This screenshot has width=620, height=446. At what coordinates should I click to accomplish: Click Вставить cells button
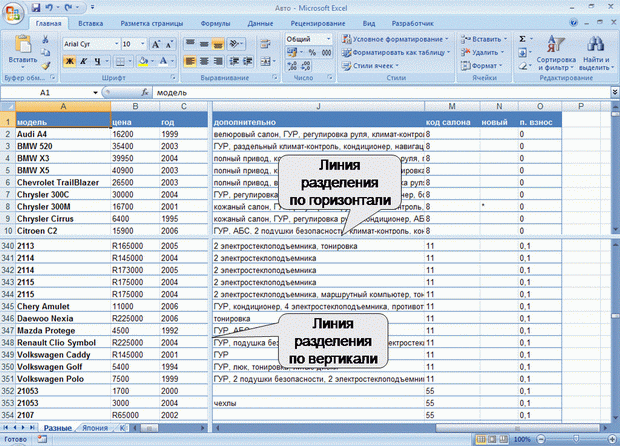pos(484,39)
